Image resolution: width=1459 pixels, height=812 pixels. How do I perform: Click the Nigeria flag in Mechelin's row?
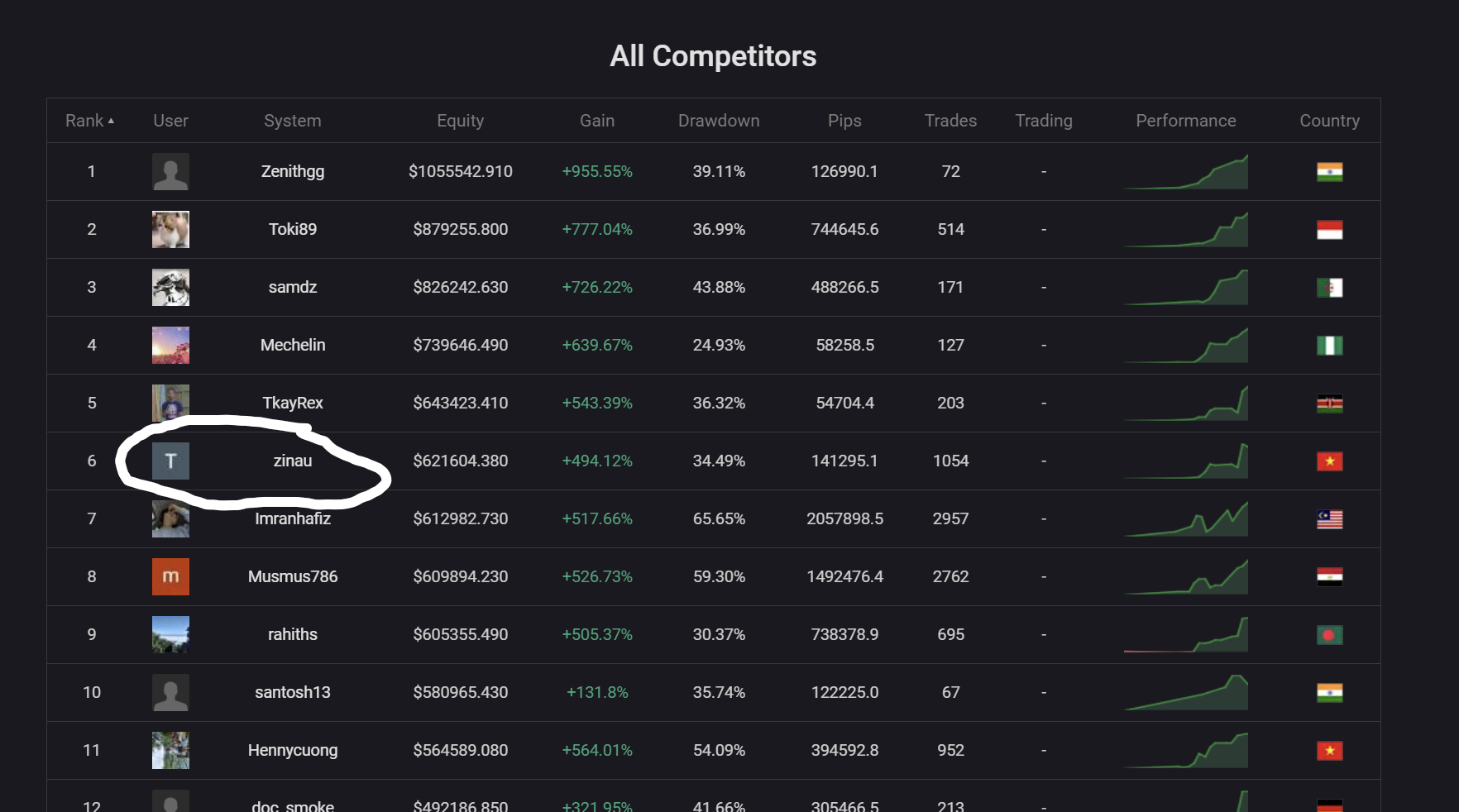point(1329,346)
